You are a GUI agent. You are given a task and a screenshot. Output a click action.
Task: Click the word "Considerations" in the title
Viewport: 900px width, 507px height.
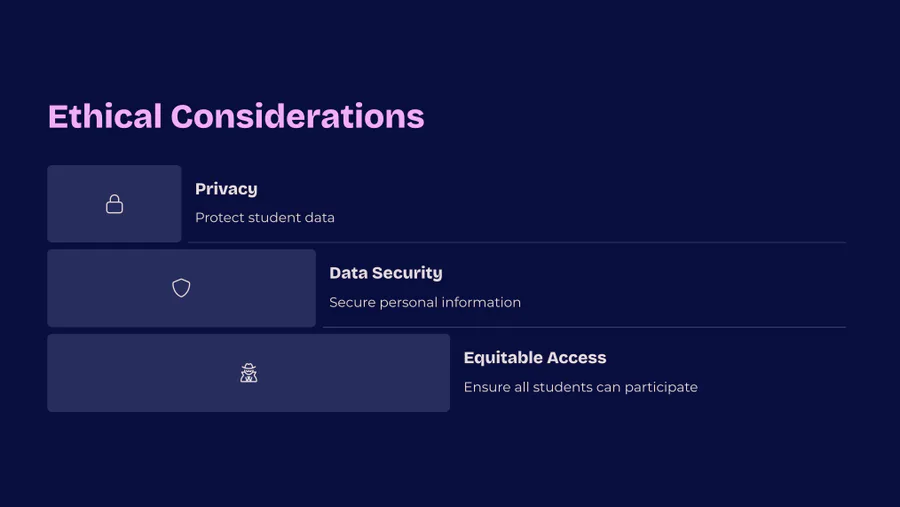coord(297,116)
